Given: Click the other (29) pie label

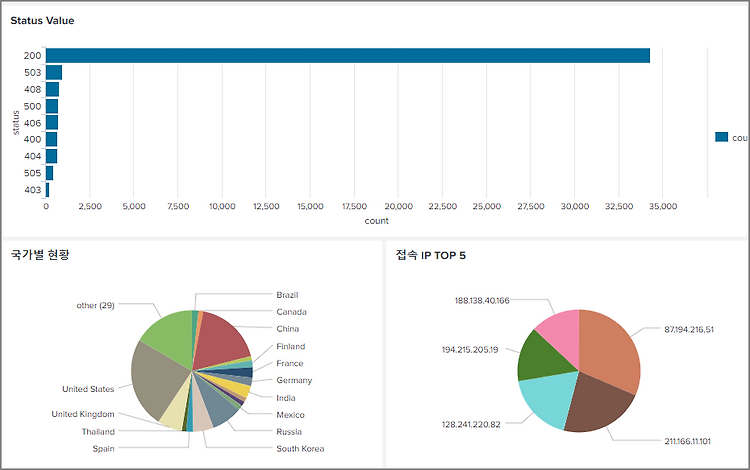Looking at the screenshot, I should 95,305.
